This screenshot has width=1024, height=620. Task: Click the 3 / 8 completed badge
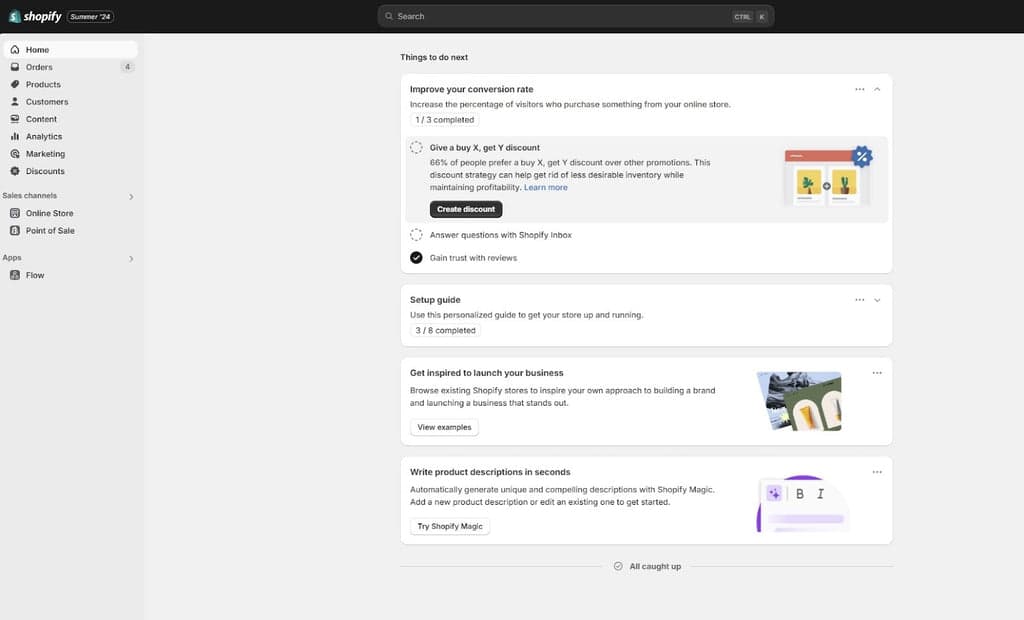coord(445,331)
